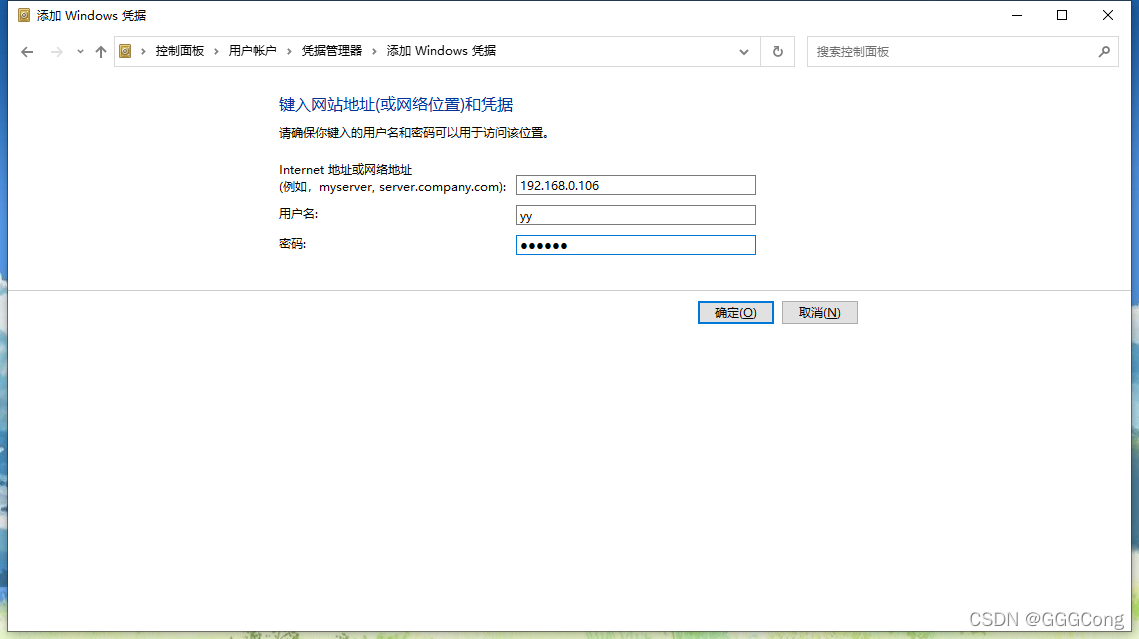Open the 用户帐户 breadcrumb
Screen dimensions: 1139x639
click(252, 51)
